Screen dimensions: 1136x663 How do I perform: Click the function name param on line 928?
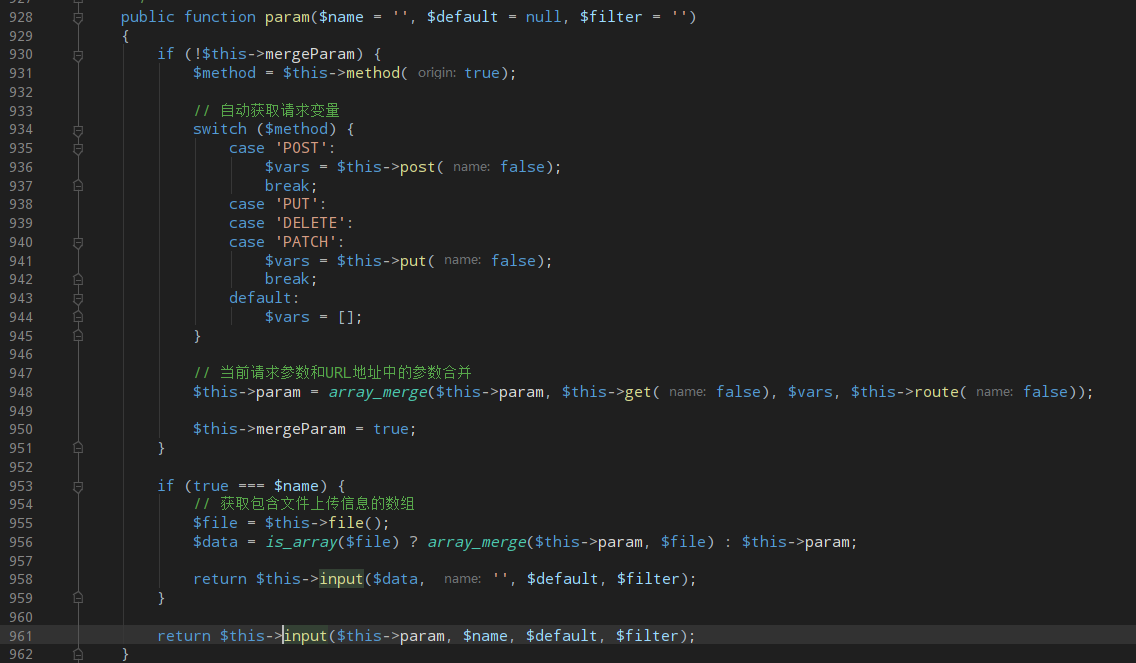(x=287, y=17)
